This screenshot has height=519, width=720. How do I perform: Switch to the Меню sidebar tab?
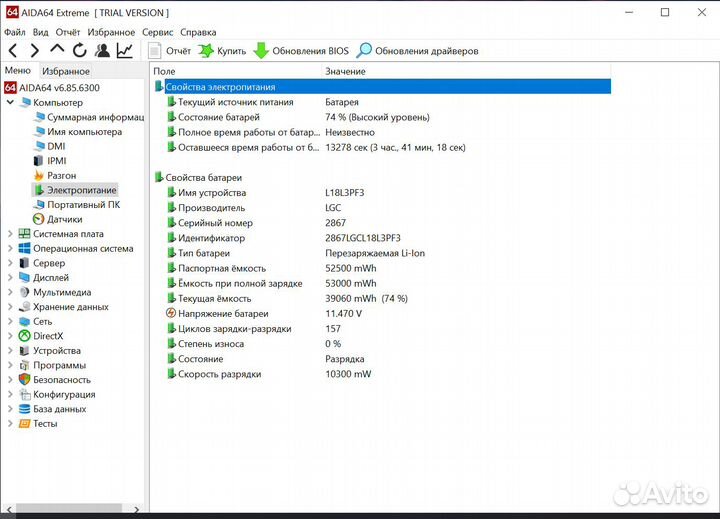[x=17, y=70]
